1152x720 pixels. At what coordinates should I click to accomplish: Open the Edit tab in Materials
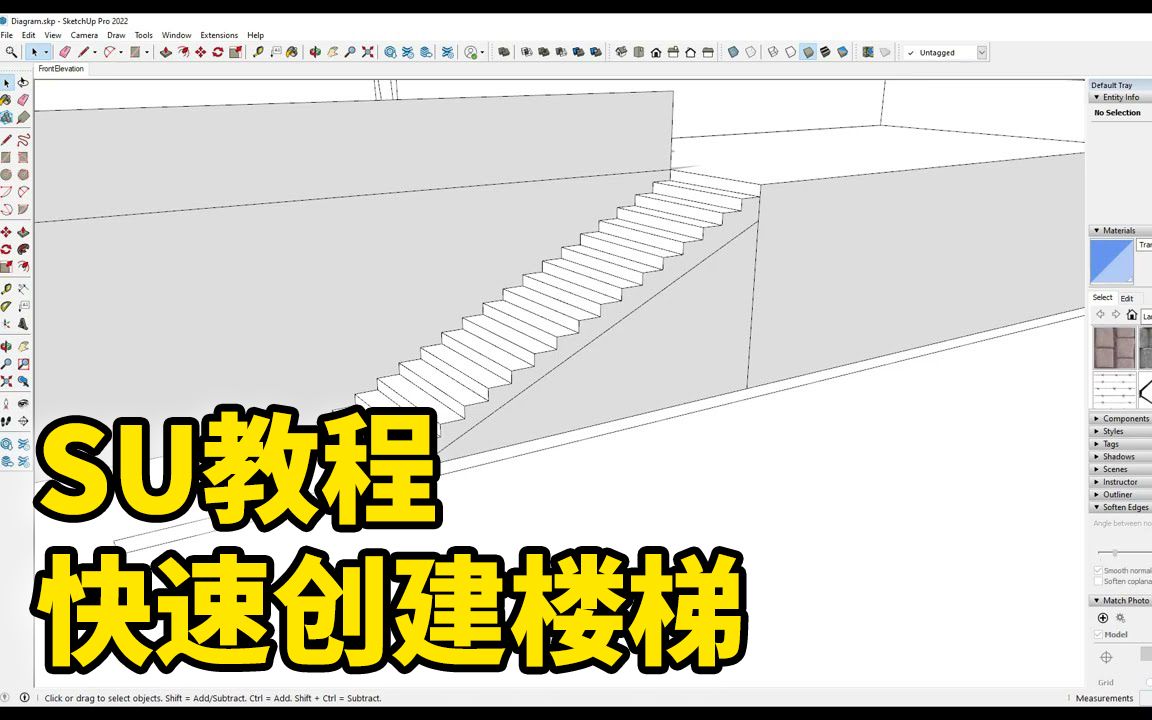1126,297
